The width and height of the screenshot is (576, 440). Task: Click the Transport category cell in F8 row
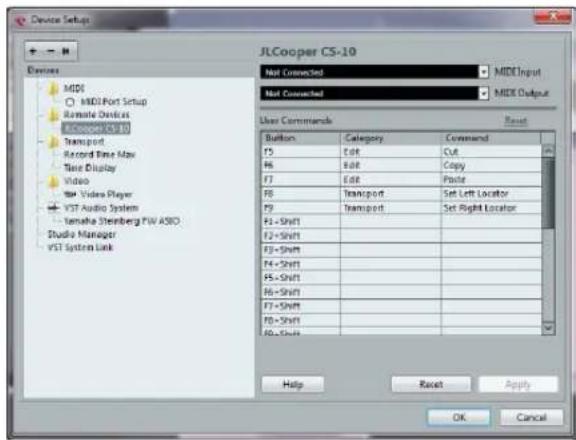(x=391, y=194)
